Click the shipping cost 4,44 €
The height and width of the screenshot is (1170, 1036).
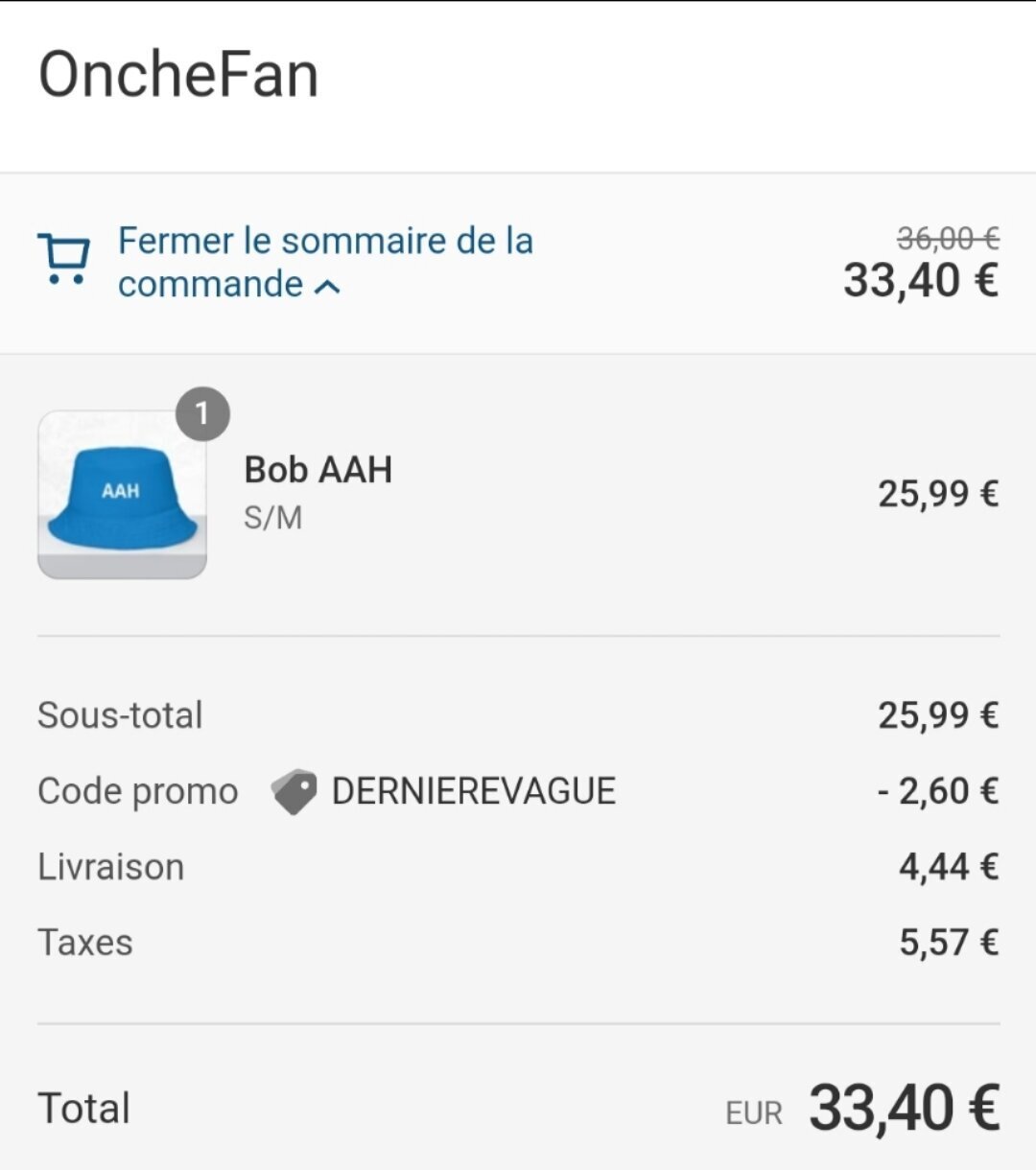tap(949, 867)
